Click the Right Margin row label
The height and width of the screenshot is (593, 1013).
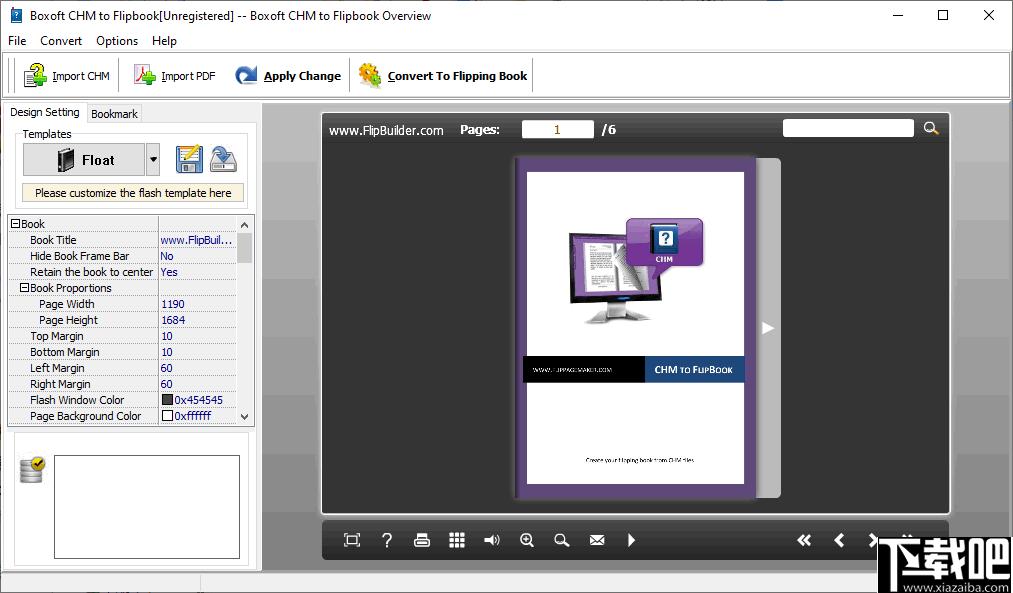[x=60, y=384]
